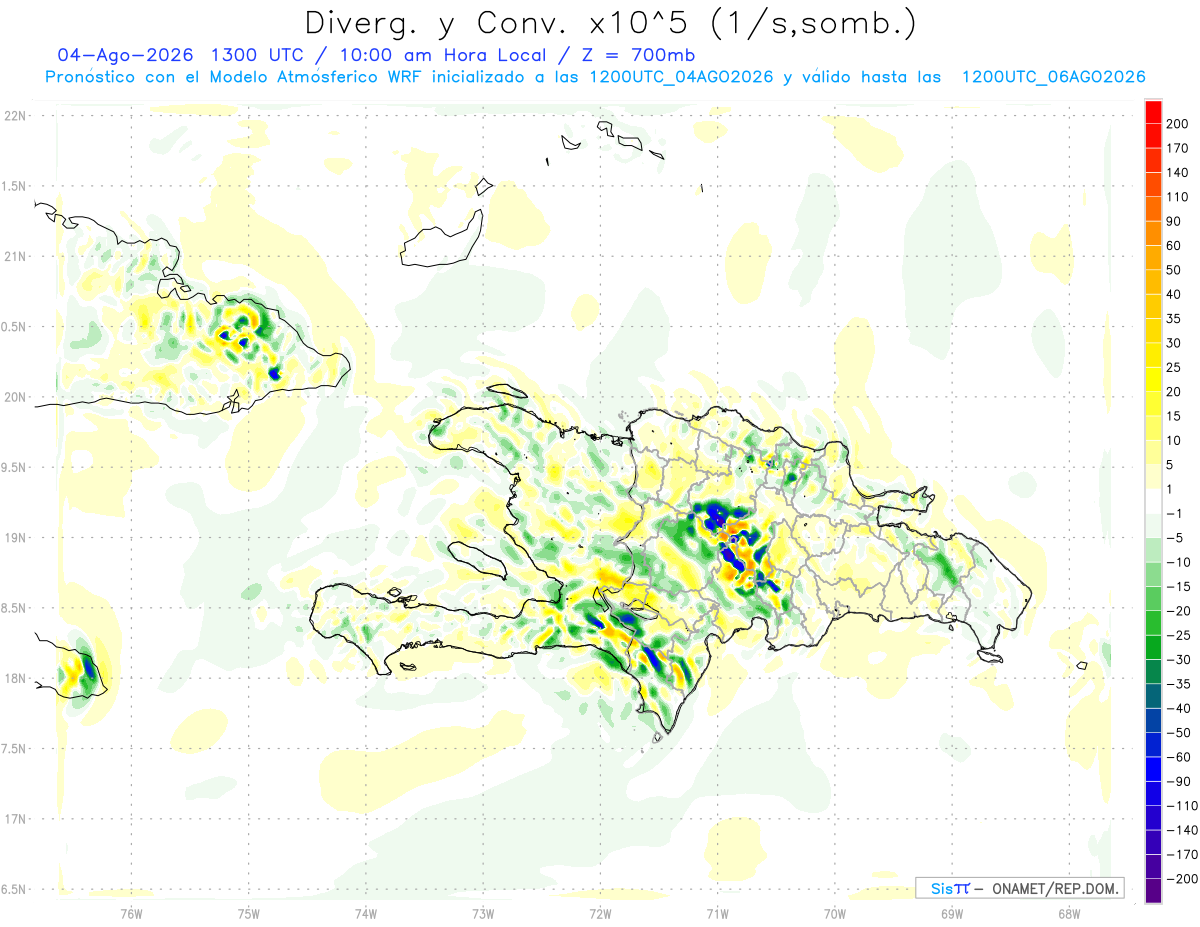Select the 18N latitude label
Image resolution: width=1200 pixels, height=927 pixels.
[14, 678]
